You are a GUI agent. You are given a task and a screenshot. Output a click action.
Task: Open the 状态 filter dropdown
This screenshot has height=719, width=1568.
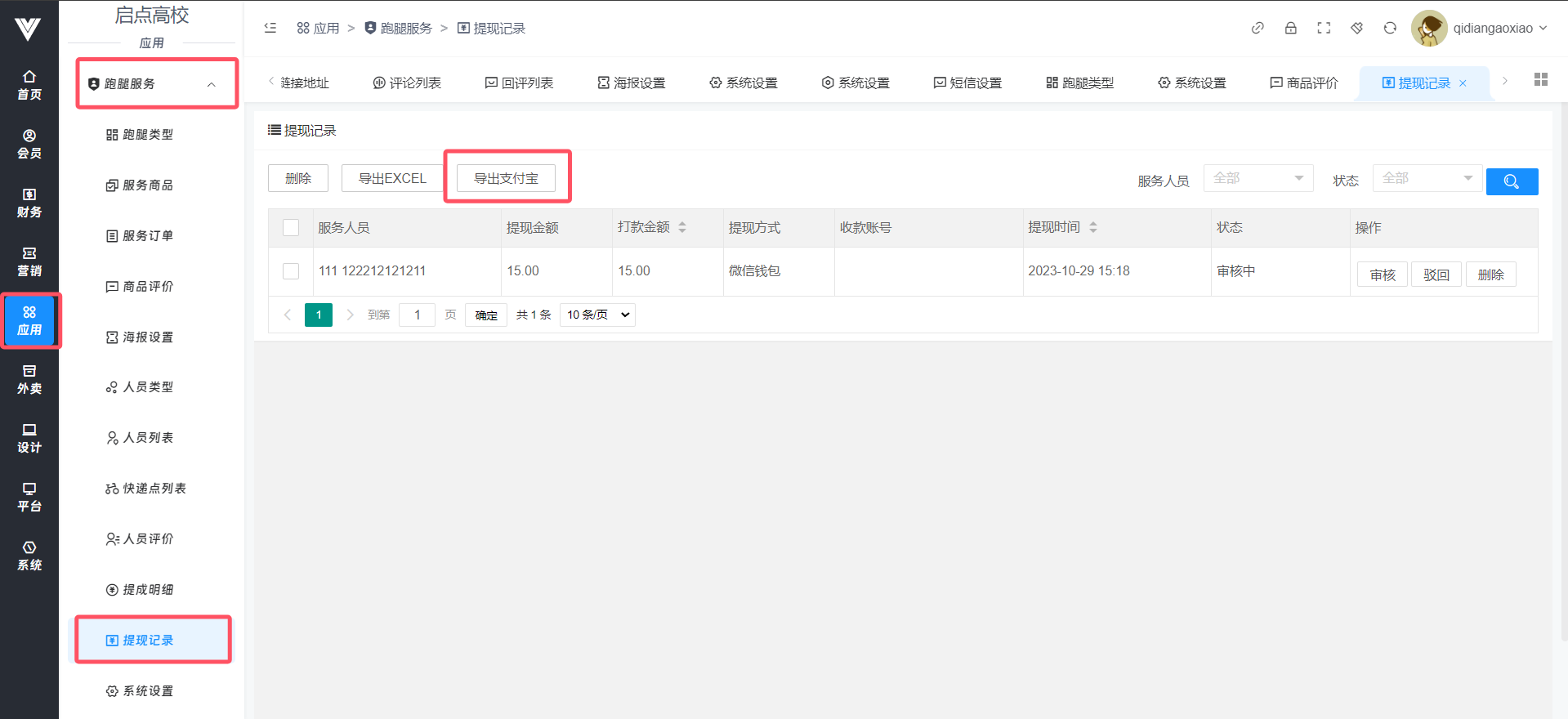[x=1427, y=178]
